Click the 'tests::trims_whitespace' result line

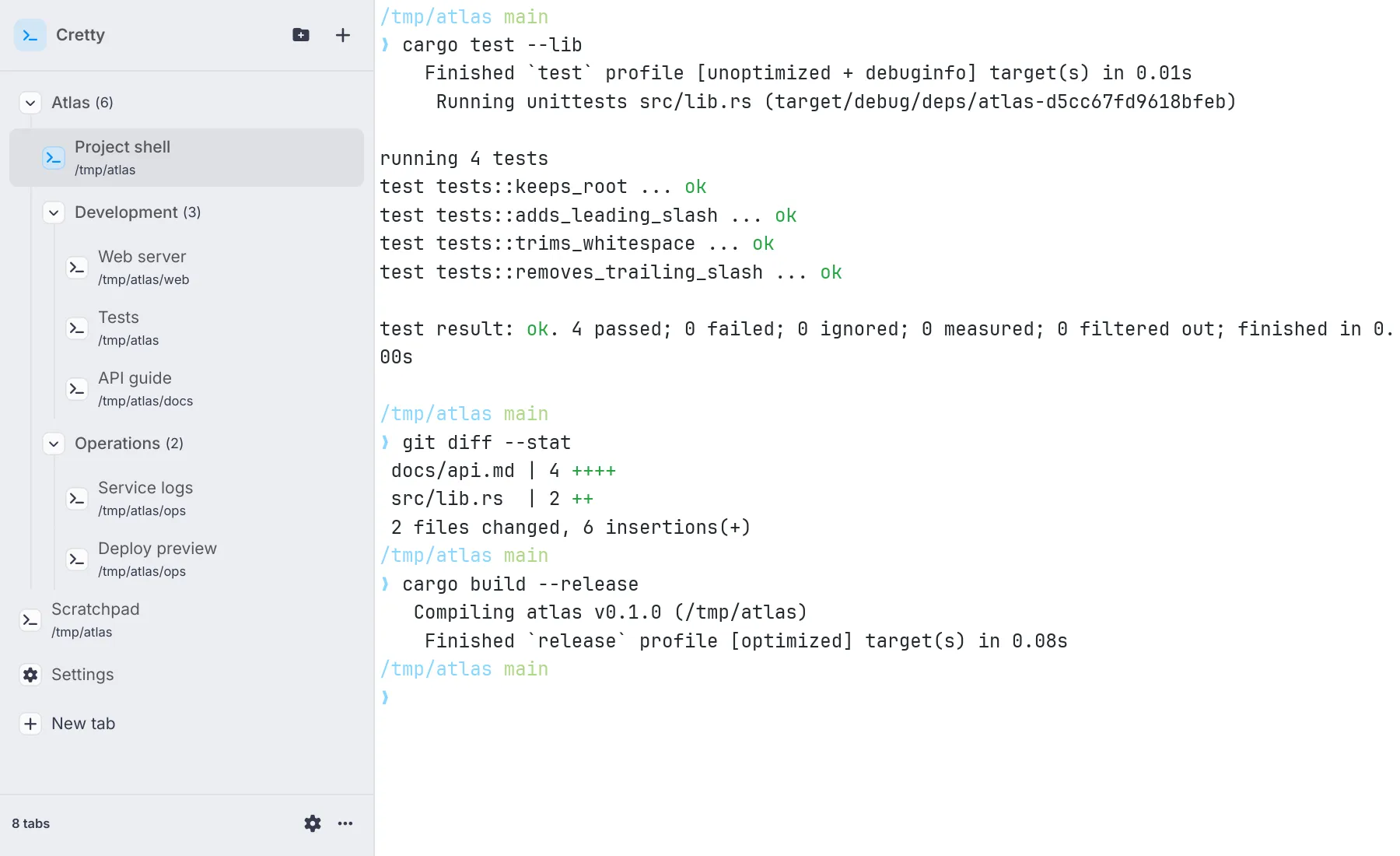(x=577, y=244)
